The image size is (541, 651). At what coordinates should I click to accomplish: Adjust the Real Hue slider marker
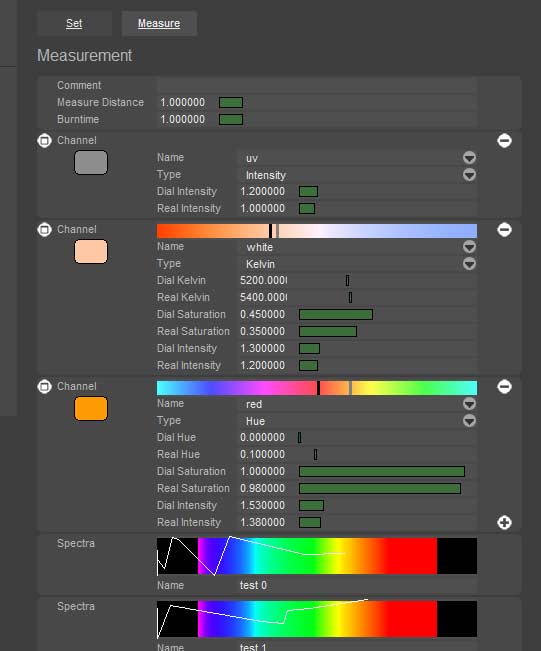coord(316,455)
